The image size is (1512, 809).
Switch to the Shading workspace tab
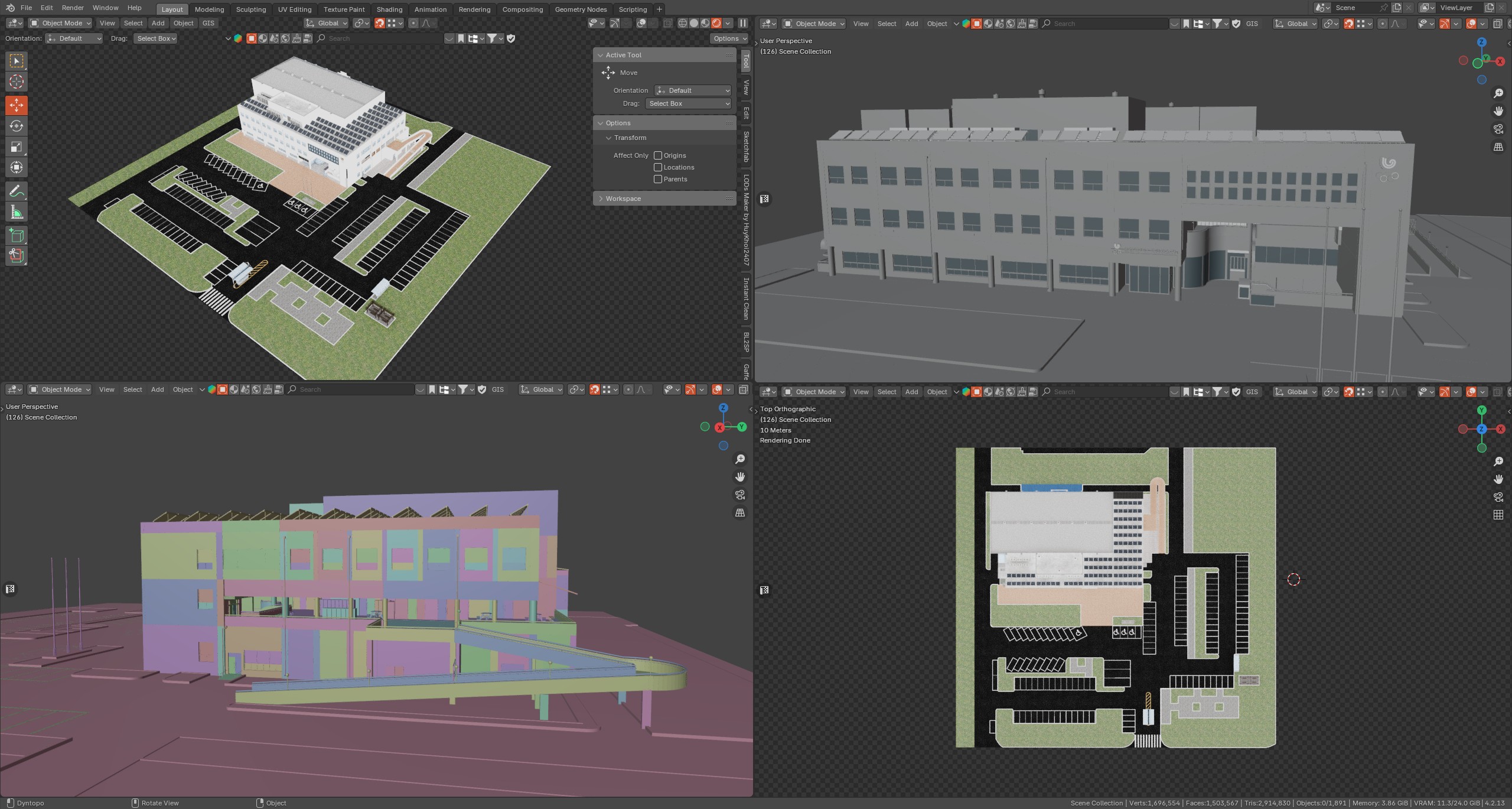pyautogui.click(x=389, y=9)
